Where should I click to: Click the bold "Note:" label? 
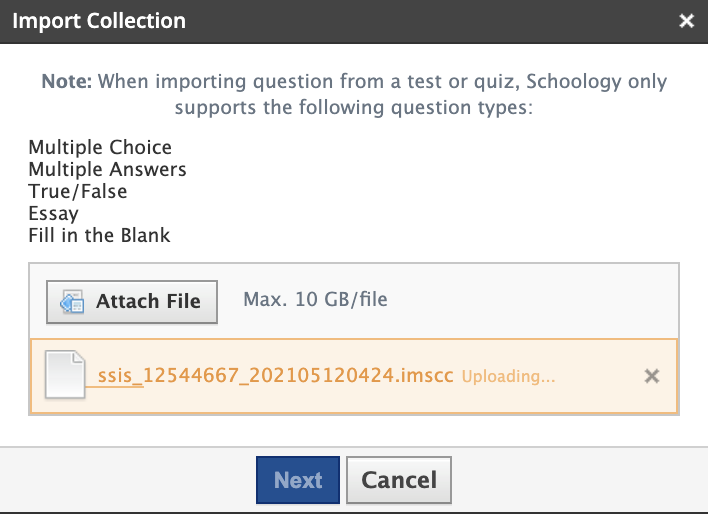point(67,82)
